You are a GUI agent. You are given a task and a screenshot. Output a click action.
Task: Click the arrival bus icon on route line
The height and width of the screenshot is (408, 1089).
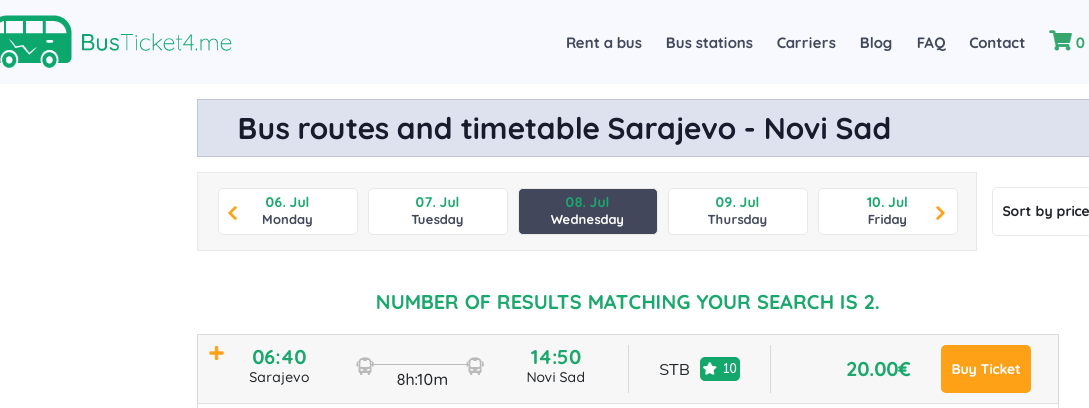[x=475, y=366]
